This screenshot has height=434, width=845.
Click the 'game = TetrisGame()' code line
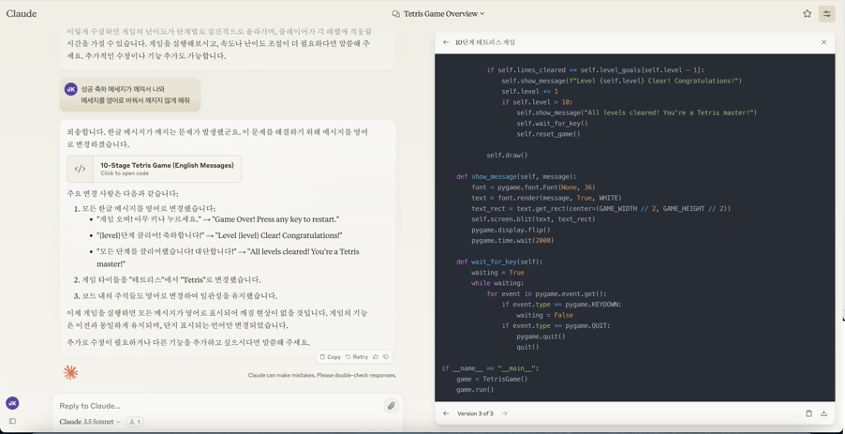pyautogui.click(x=491, y=379)
